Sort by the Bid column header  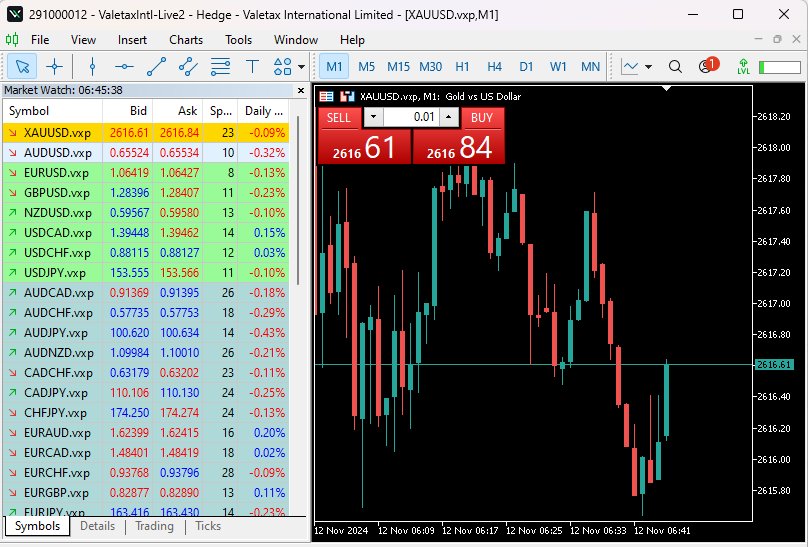pyautogui.click(x=128, y=111)
